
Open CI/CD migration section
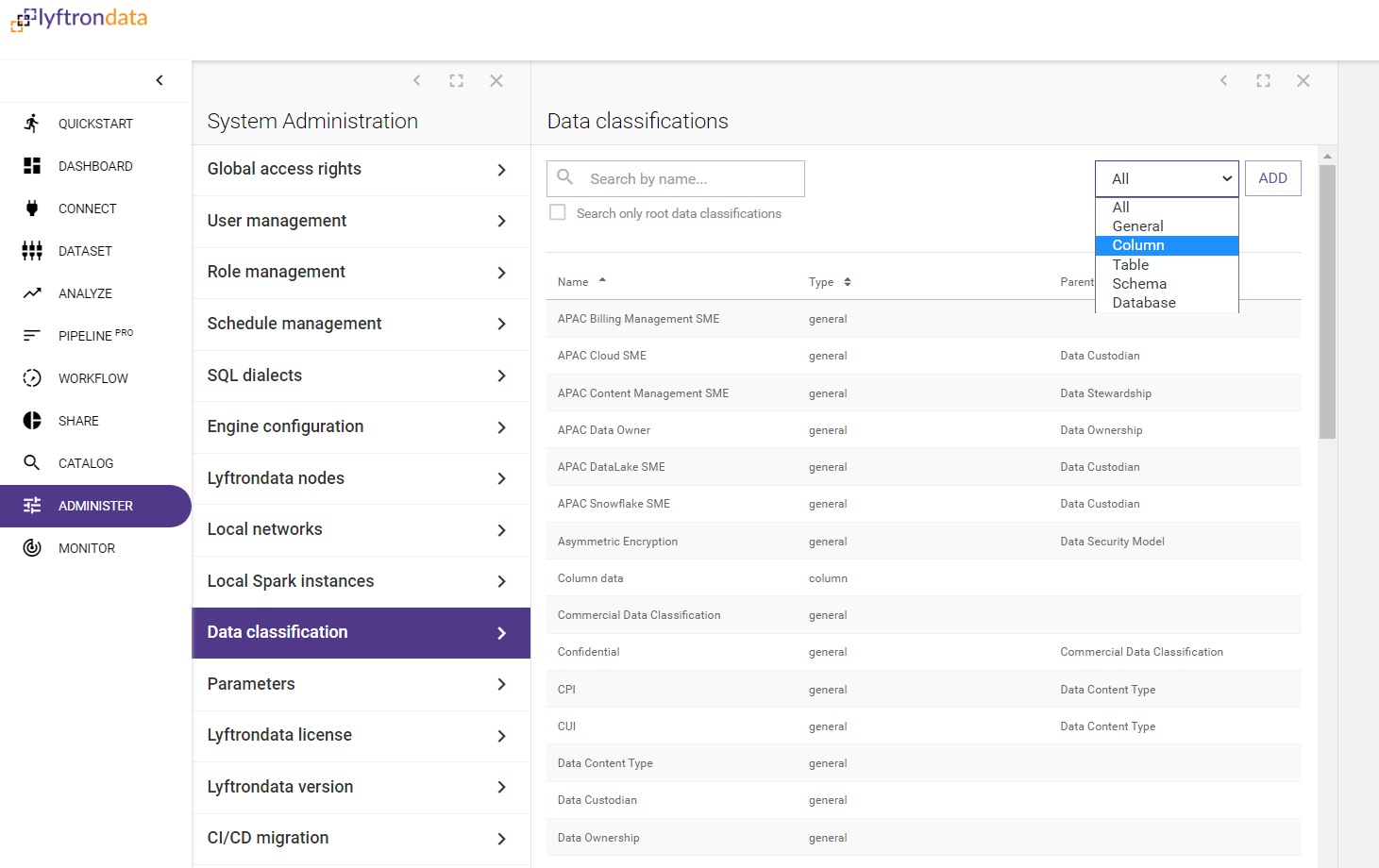click(x=362, y=839)
